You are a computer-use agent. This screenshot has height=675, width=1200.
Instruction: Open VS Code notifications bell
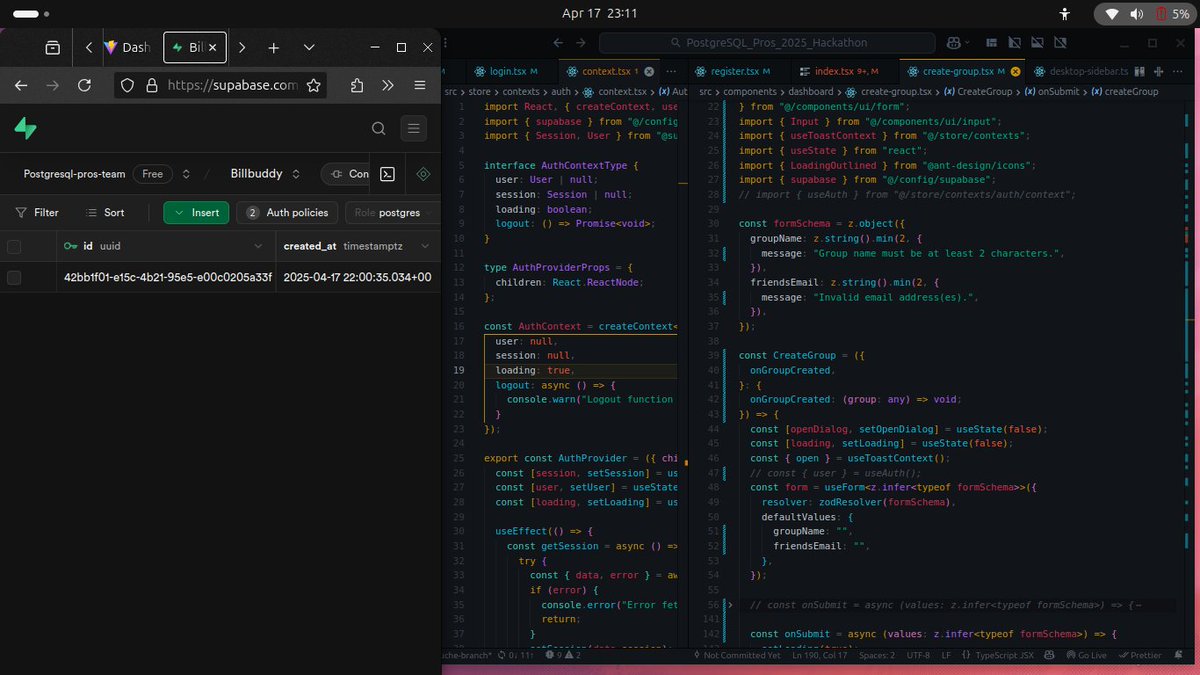(1179, 655)
